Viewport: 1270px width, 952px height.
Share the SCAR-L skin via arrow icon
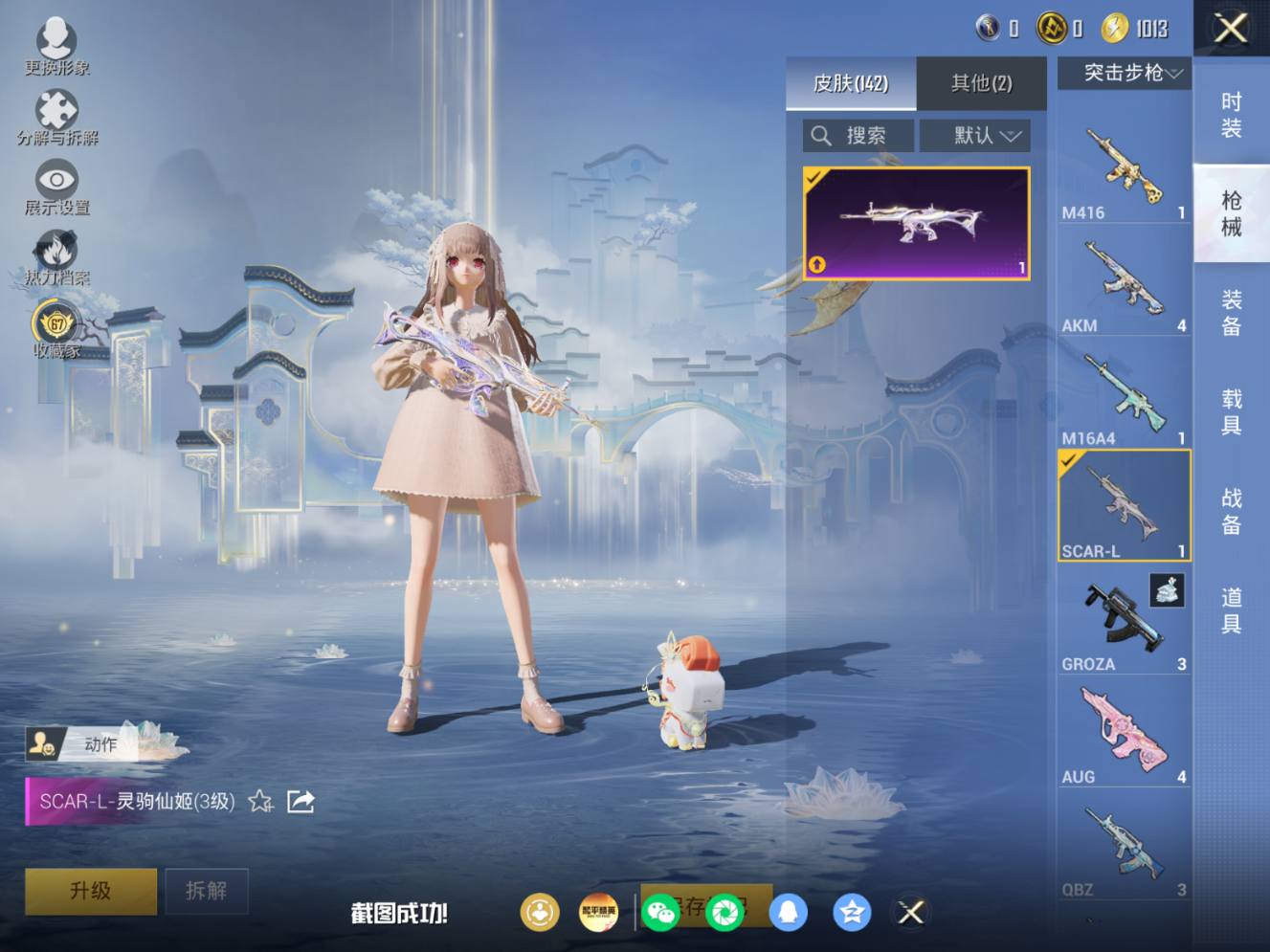point(301,801)
